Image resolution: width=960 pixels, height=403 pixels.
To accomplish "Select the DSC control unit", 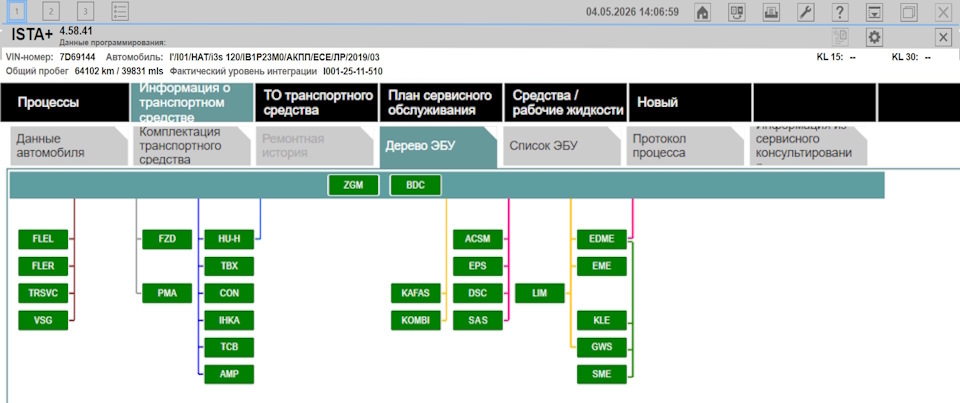I will 478,293.
